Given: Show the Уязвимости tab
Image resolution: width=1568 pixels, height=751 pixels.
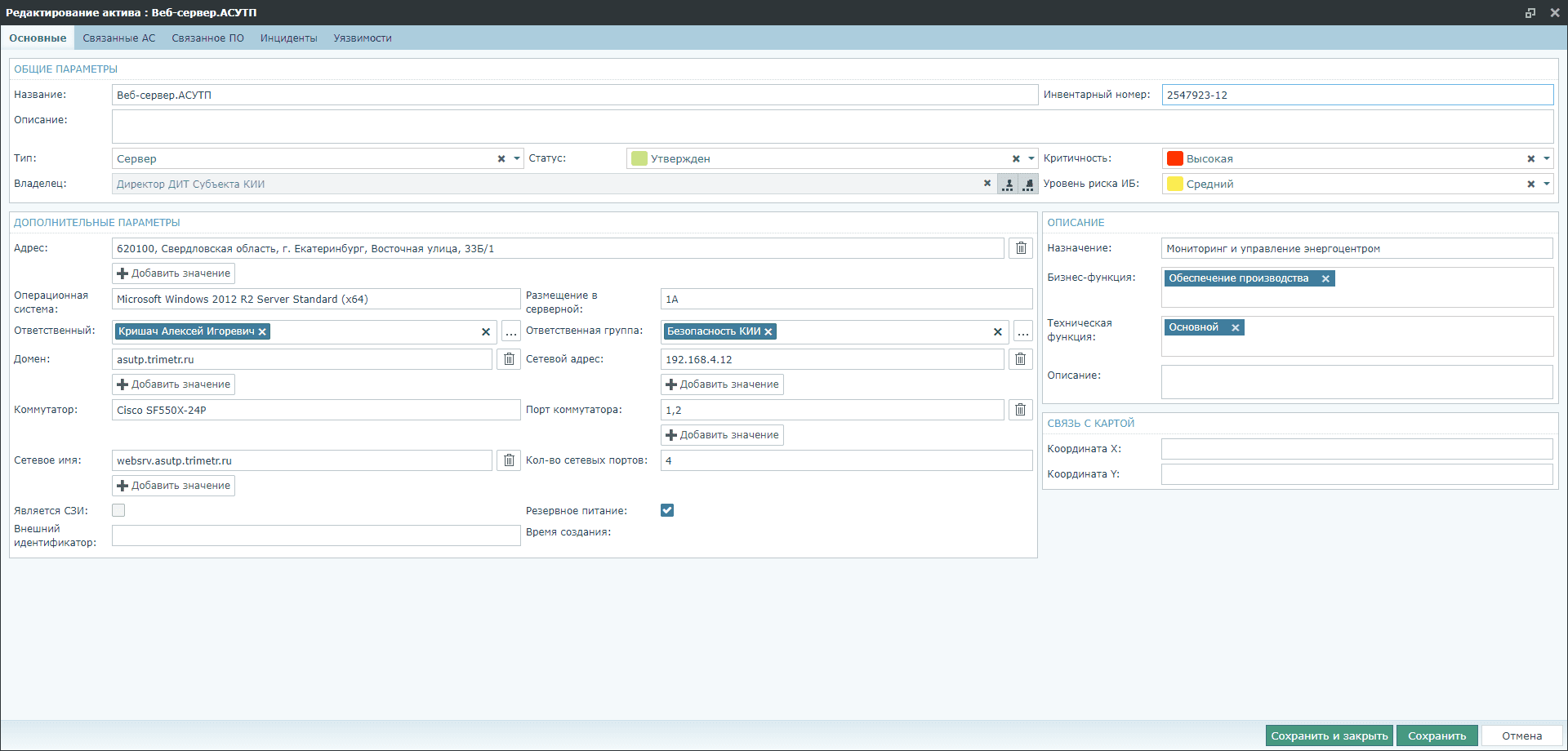Looking at the screenshot, I should click(x=363, y=38).
